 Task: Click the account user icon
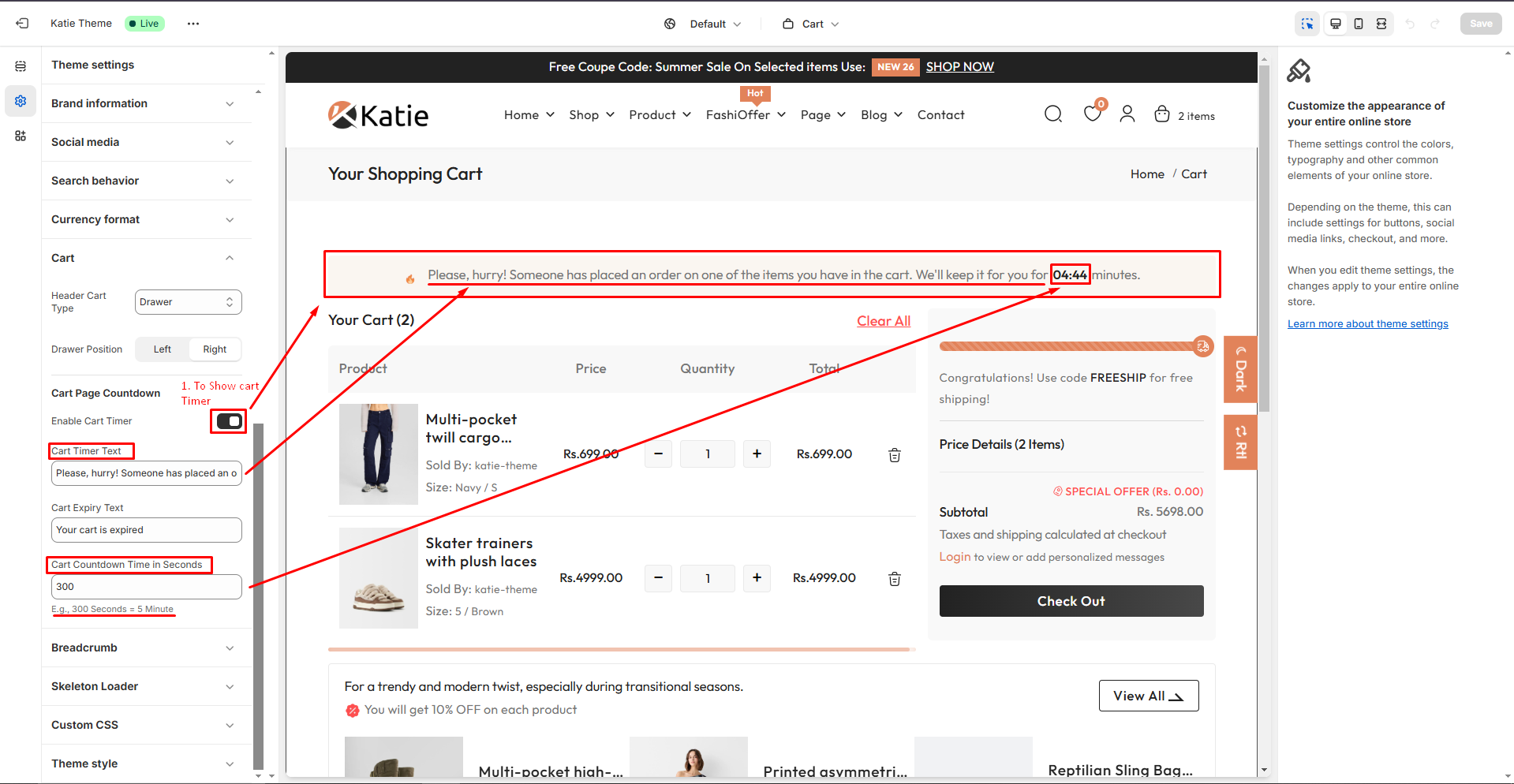[1127, 114]
